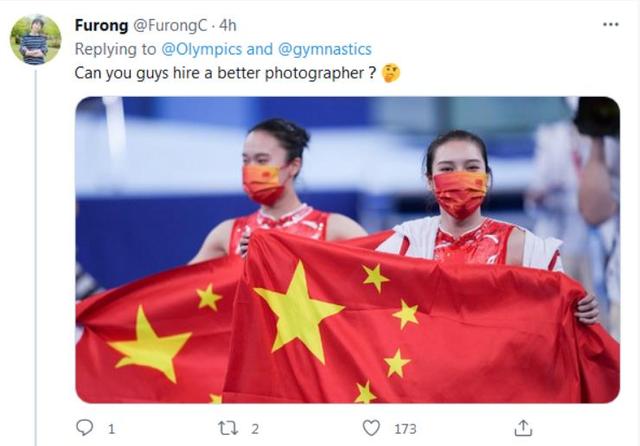
Task: Retweet this post using the retweet icon
Action: pyautogui.click(x=228, y=428)
